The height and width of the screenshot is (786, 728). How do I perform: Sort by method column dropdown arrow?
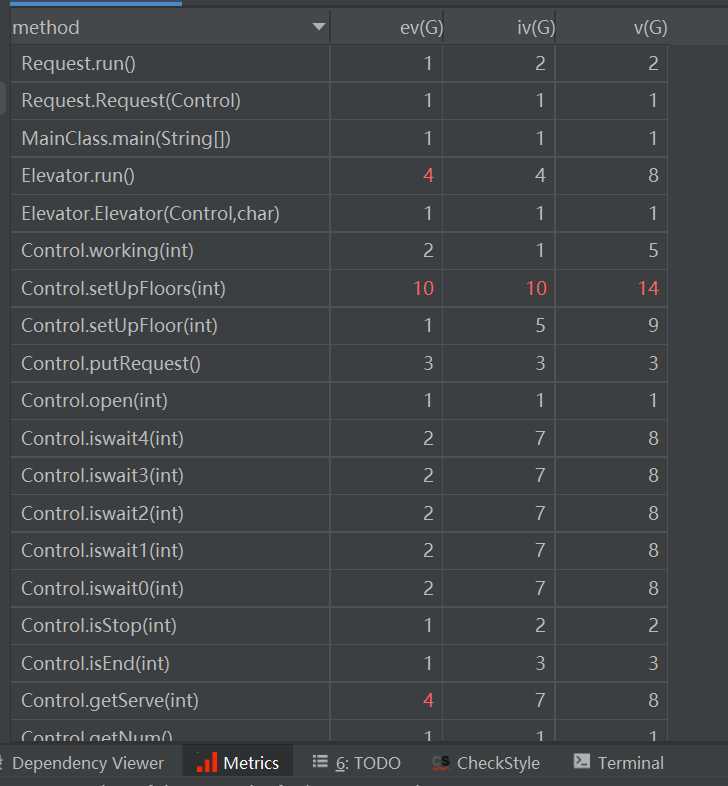(318, 27)
